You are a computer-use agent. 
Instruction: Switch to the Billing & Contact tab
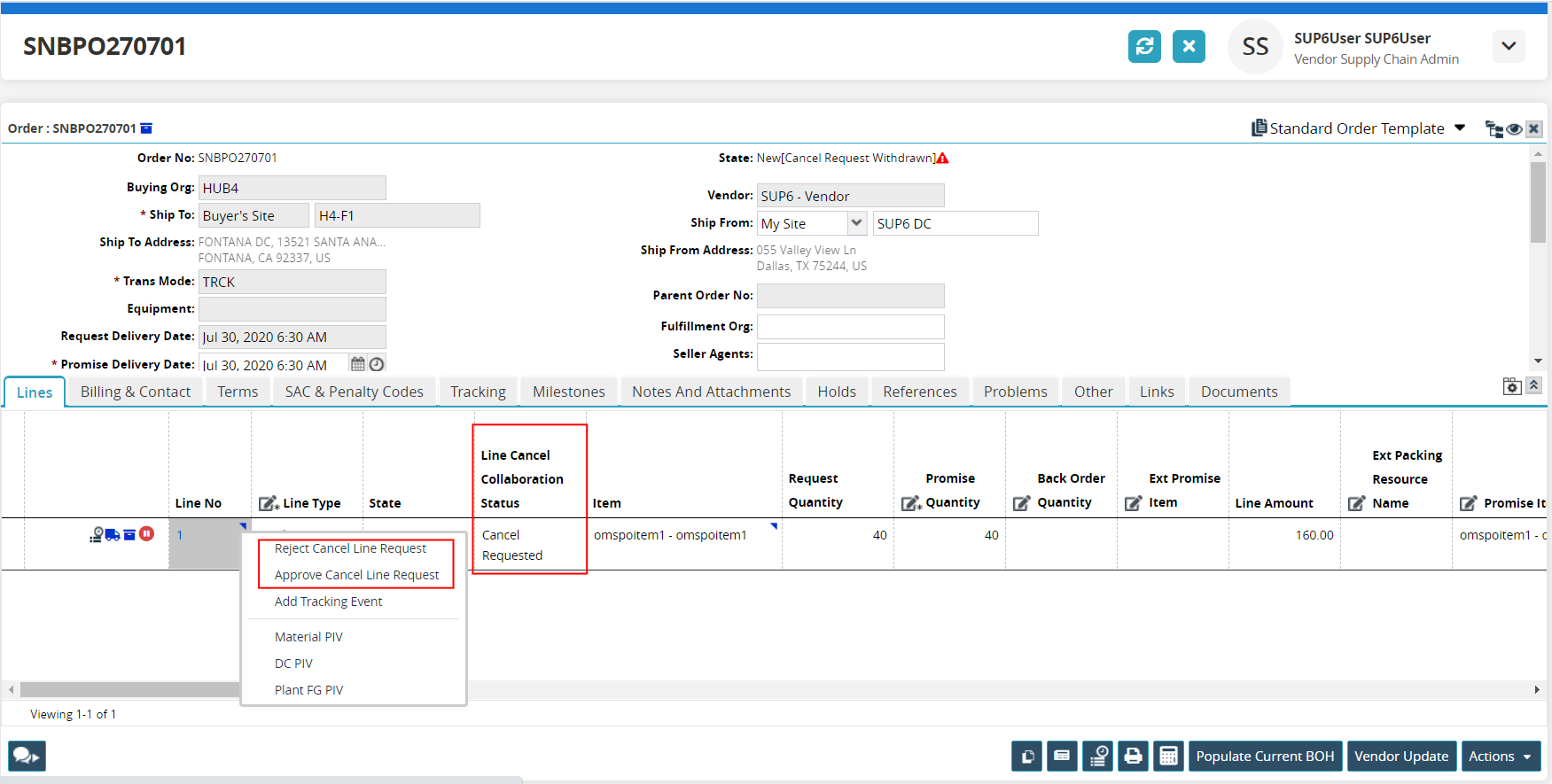click(x=136, y=392)
